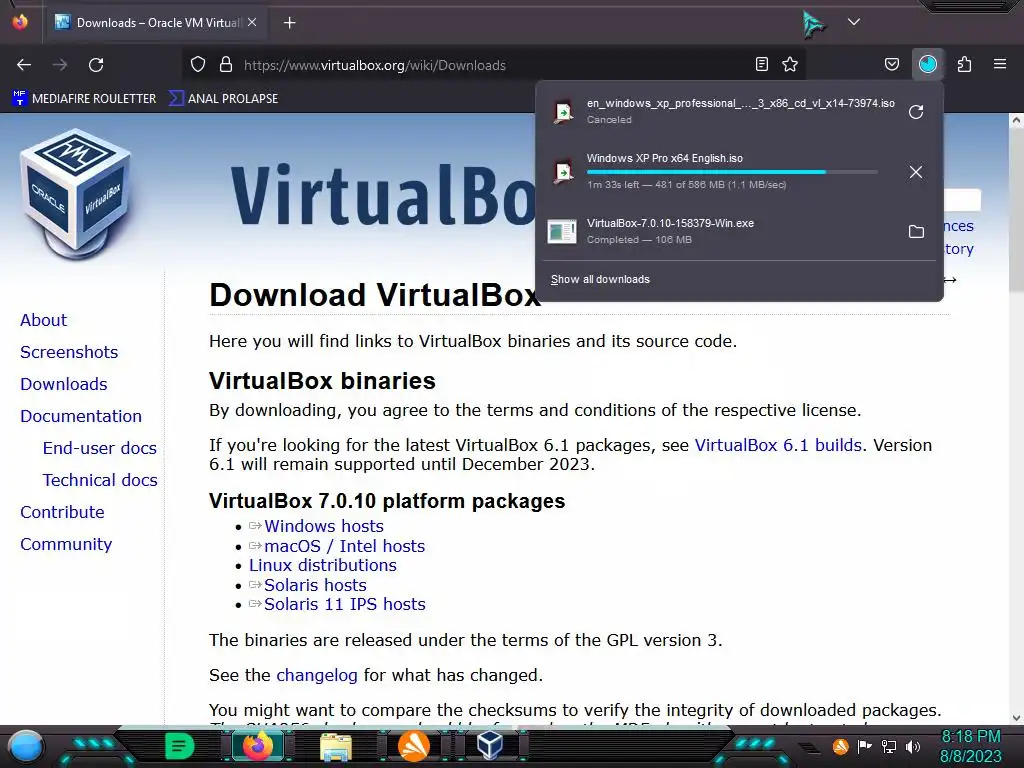Image resolution: width=1024 pixels, height=768 pixels.
Task: Open the tracking protection shield icon
Action: pos(198,65)
